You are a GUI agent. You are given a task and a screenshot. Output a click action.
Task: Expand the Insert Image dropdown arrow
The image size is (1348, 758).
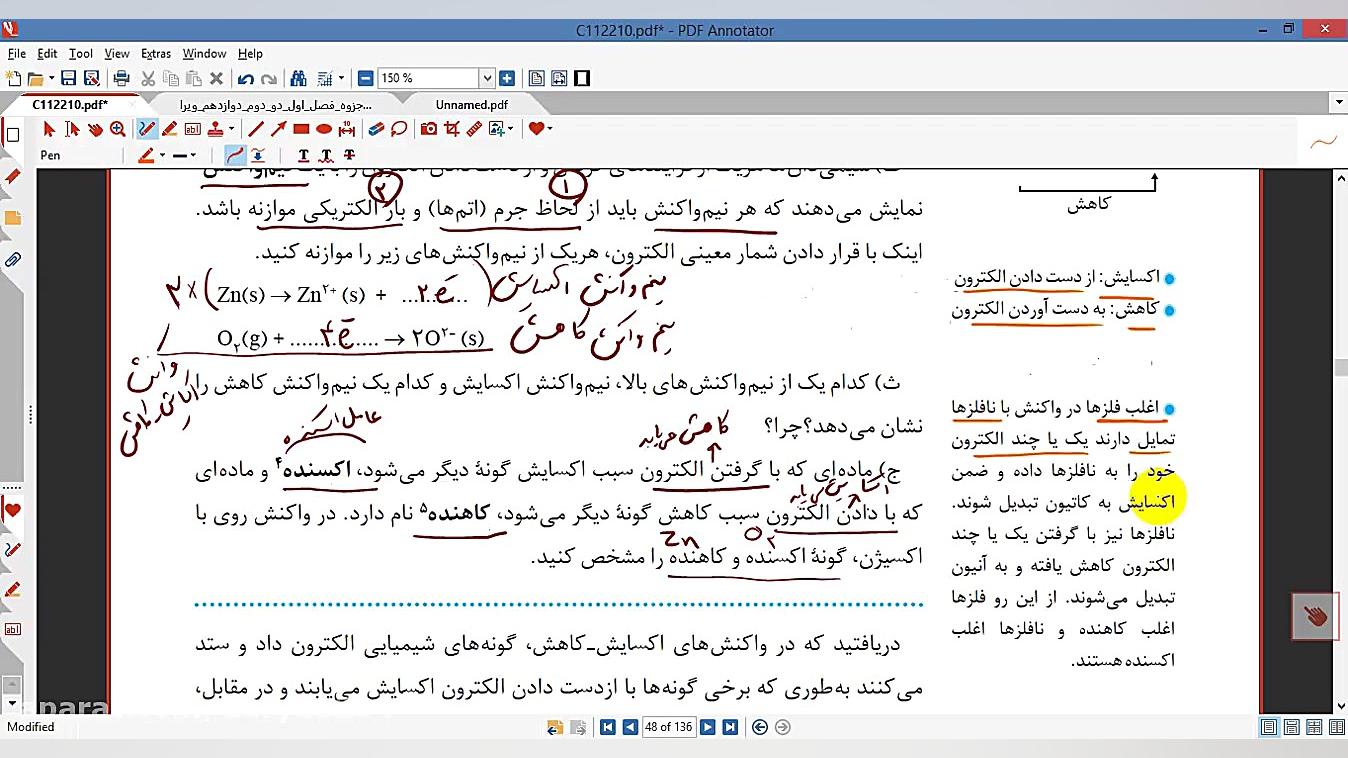[x=511, y=129]
